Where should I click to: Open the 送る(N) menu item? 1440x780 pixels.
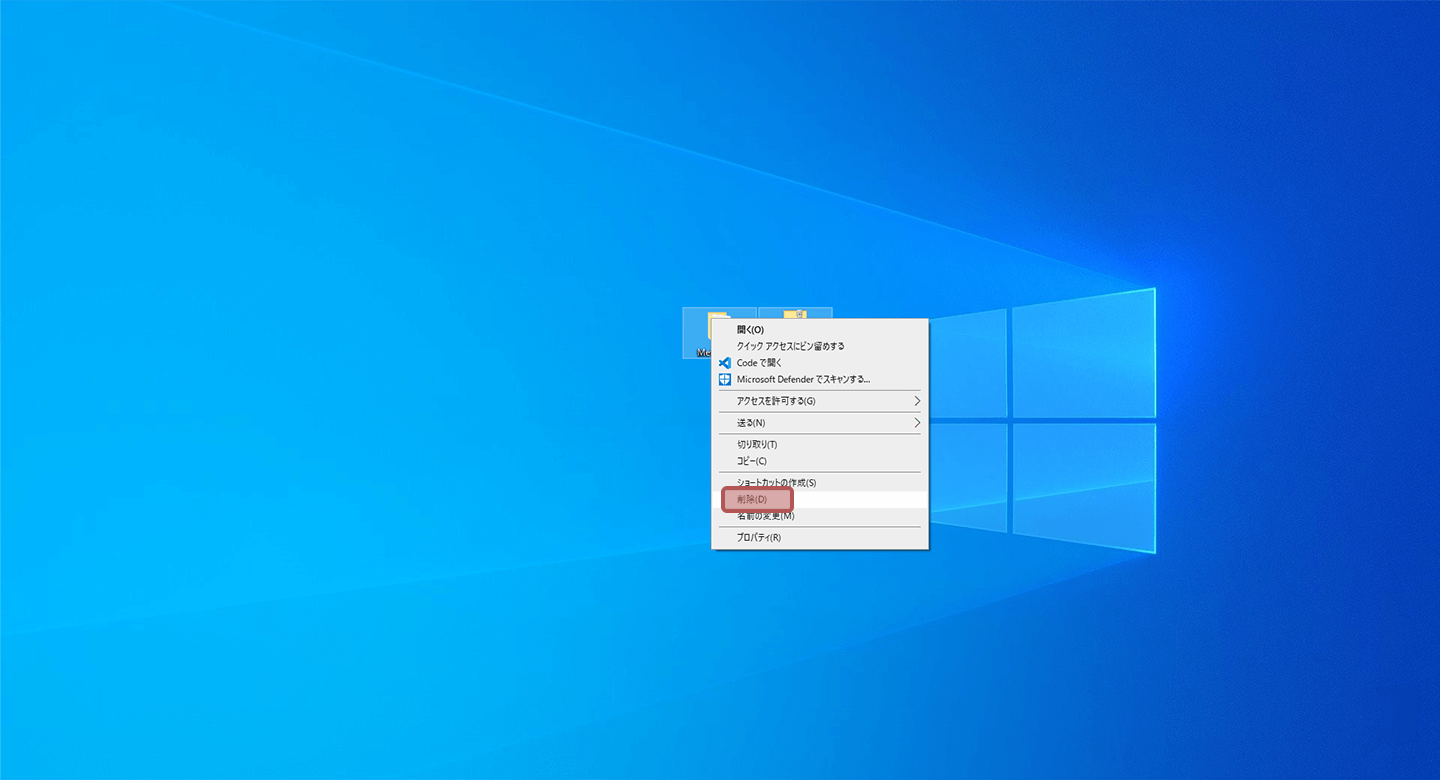click(x=751, y=423)
